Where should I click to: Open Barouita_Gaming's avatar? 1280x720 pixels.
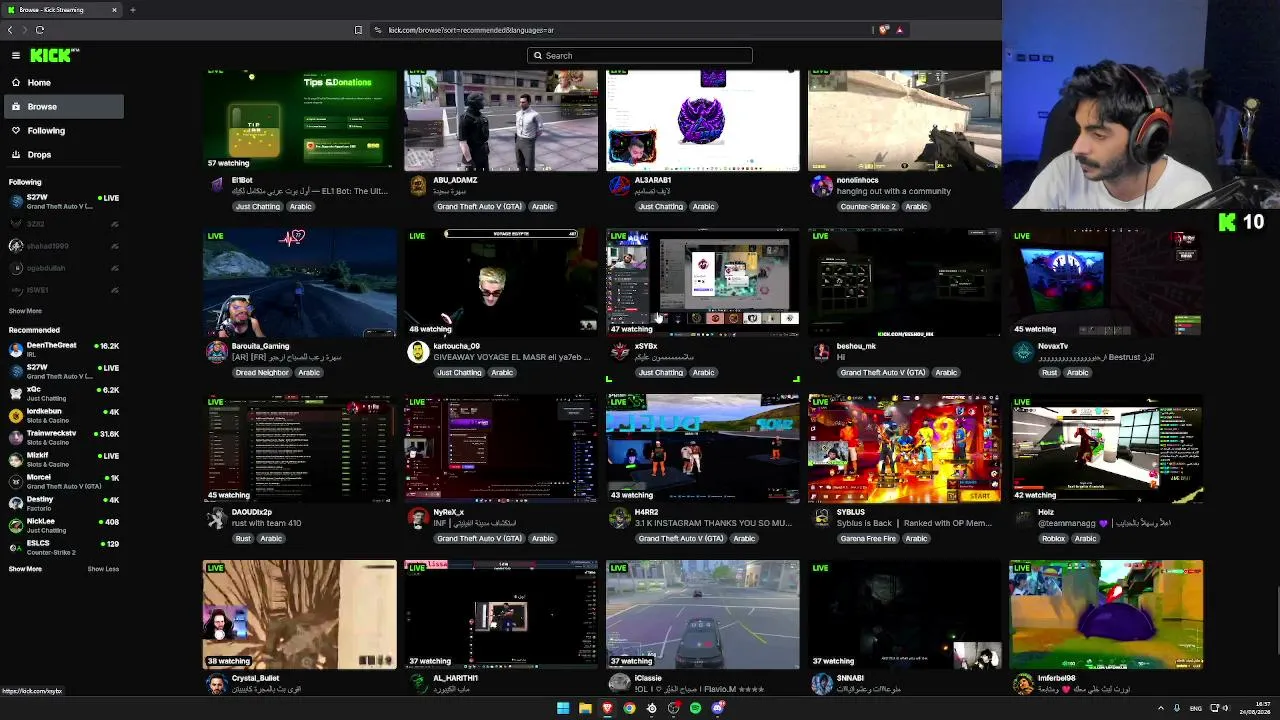pos(217,351)
